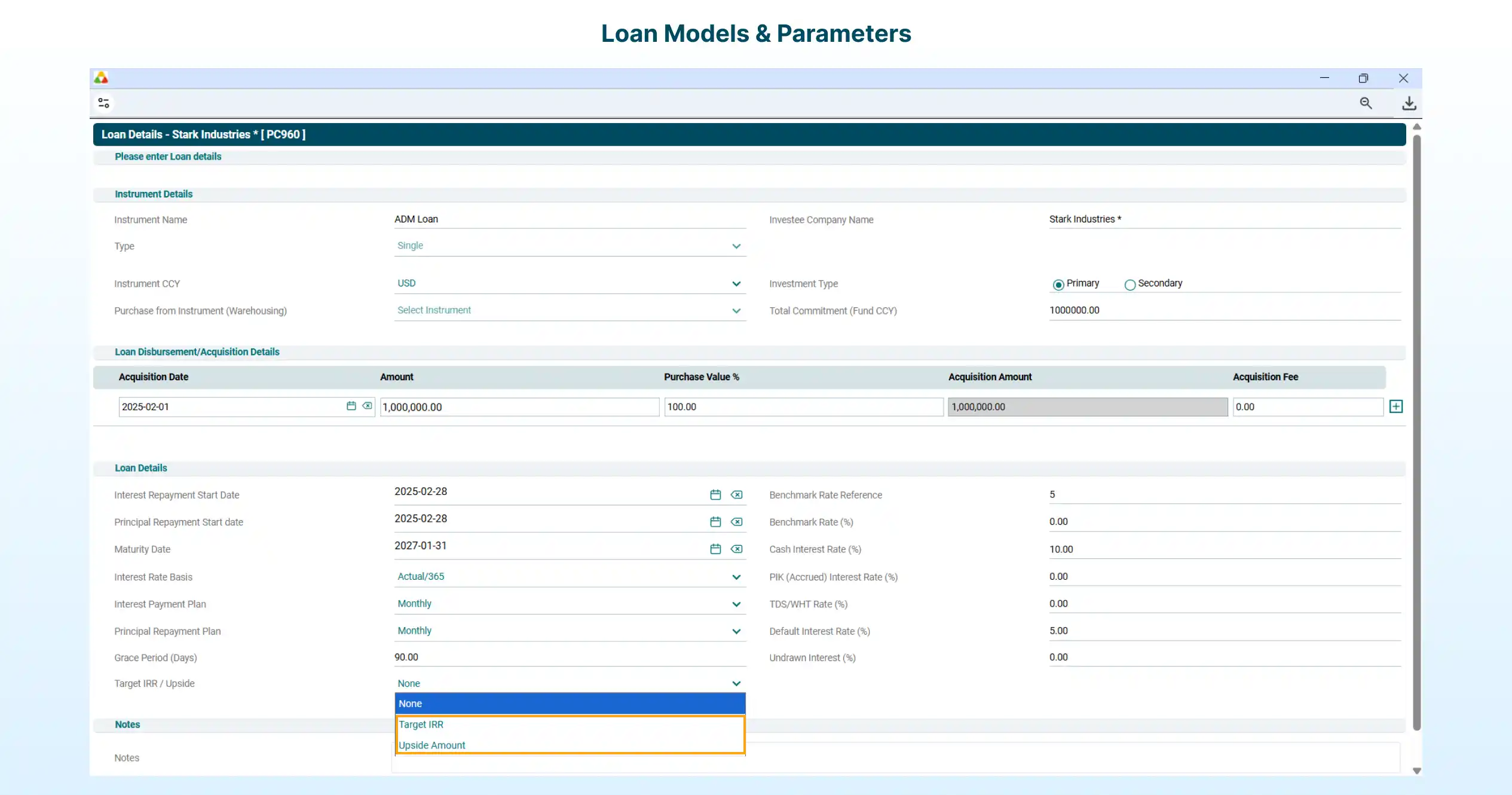Click Purchase Value % field 100.00

804,407
